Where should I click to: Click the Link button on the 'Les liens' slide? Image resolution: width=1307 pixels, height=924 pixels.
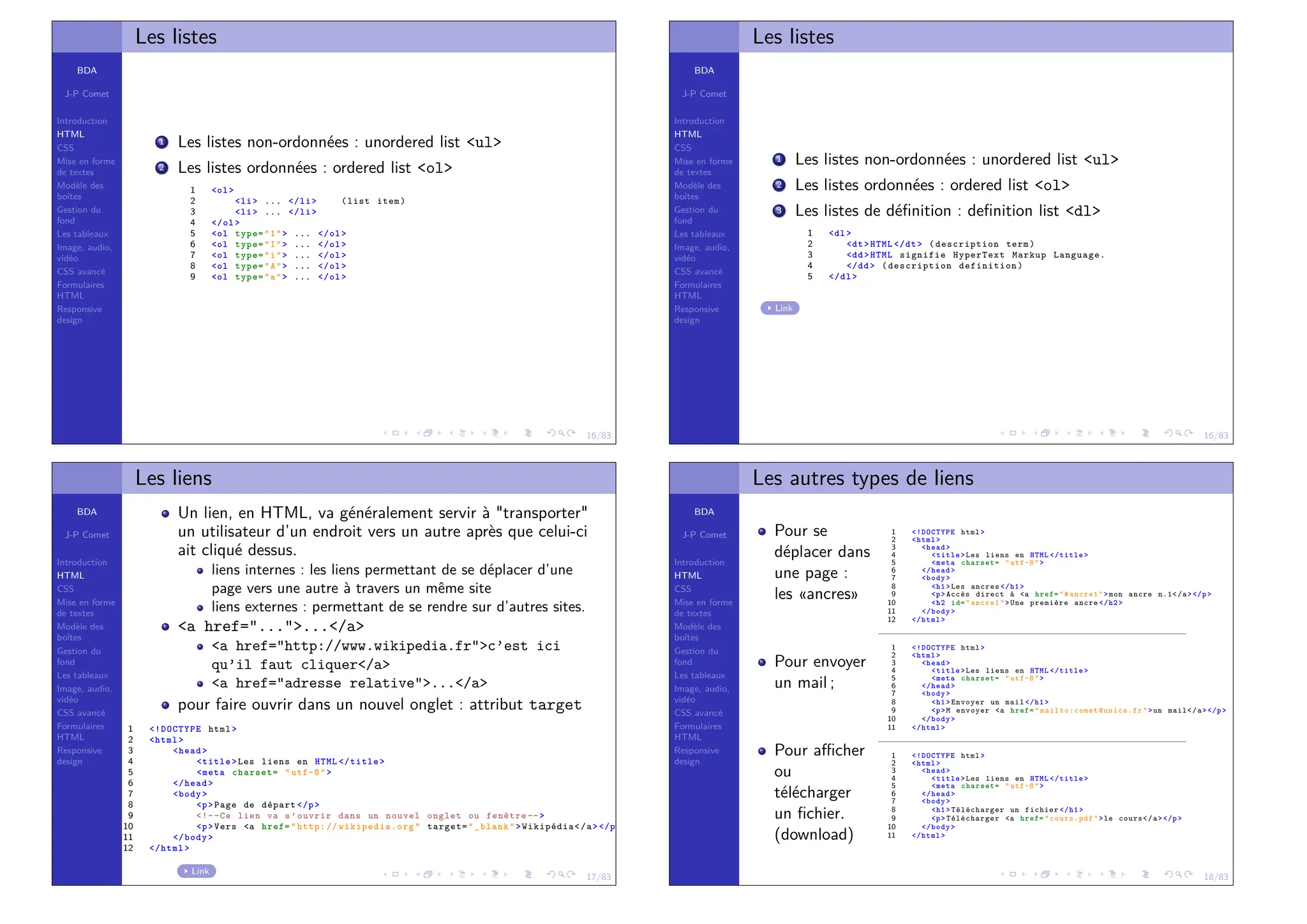point(197,871)
